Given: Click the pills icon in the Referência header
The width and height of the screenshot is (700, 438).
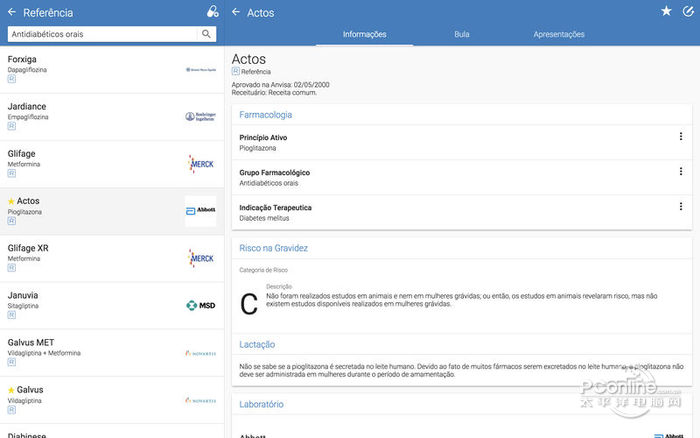Looking at the screenshot, I should pyautogui.click(x=212, y=12).
